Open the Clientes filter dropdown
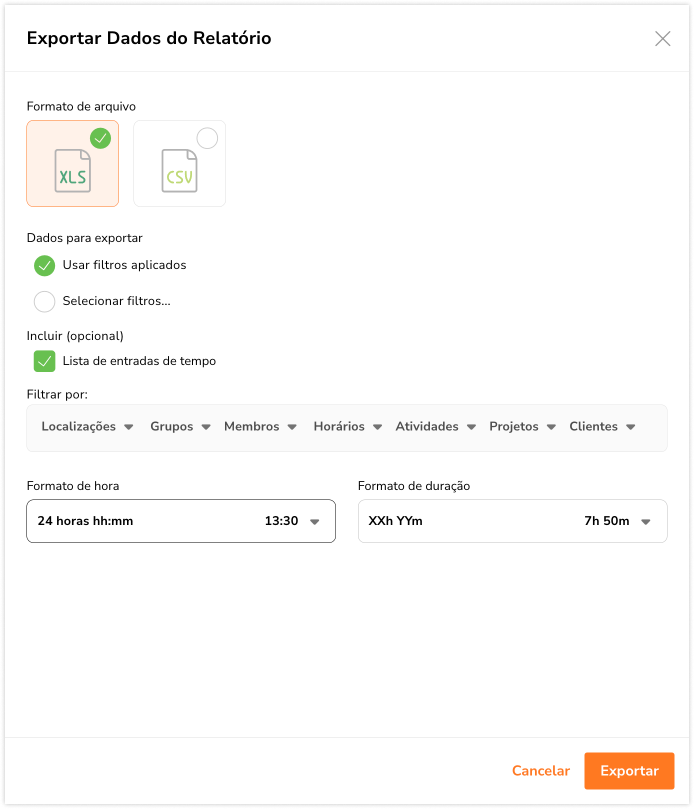The width and height of the screenshot is (694, 809). click(x=602, y=427)
